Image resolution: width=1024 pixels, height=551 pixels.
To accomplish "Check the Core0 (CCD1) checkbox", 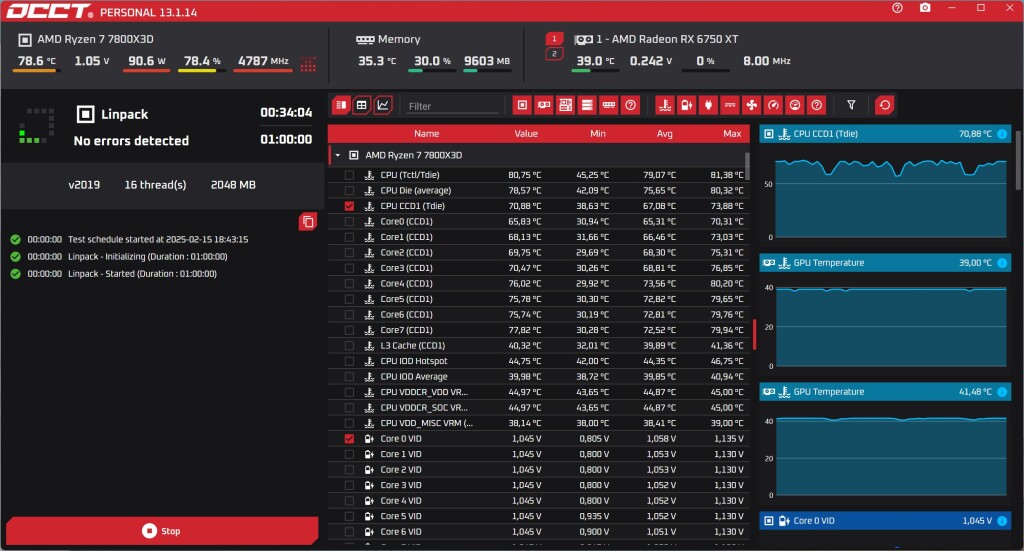I will coord(349,222).
